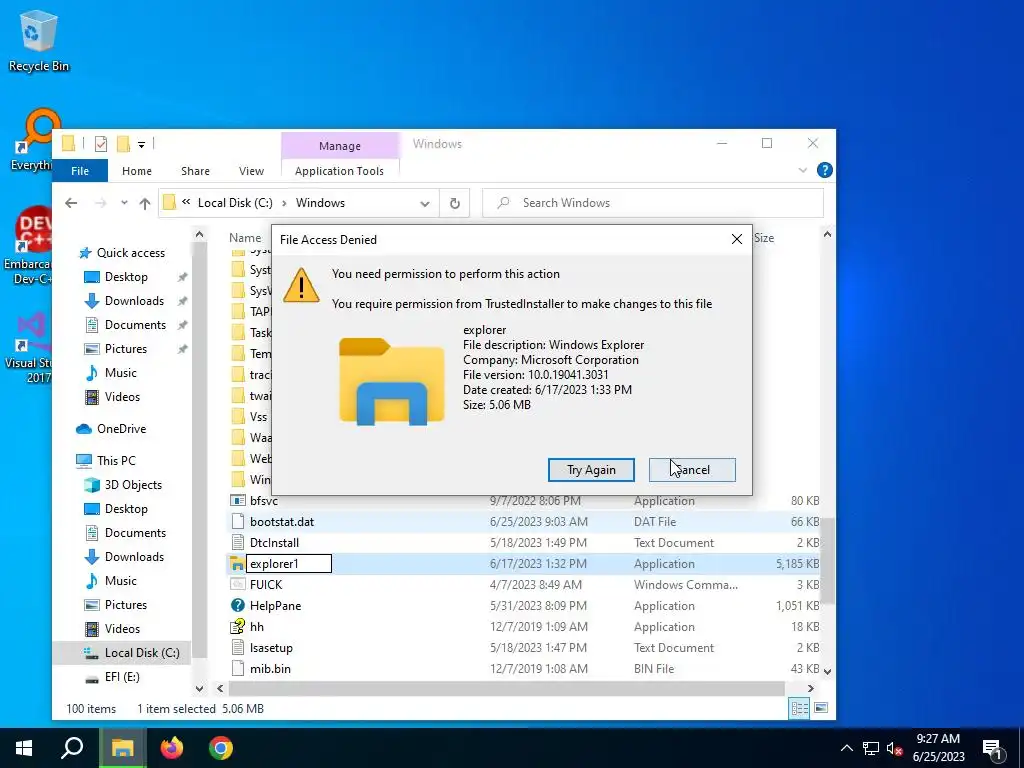Open taskbar Search magnifier

(x=72, y=748)
